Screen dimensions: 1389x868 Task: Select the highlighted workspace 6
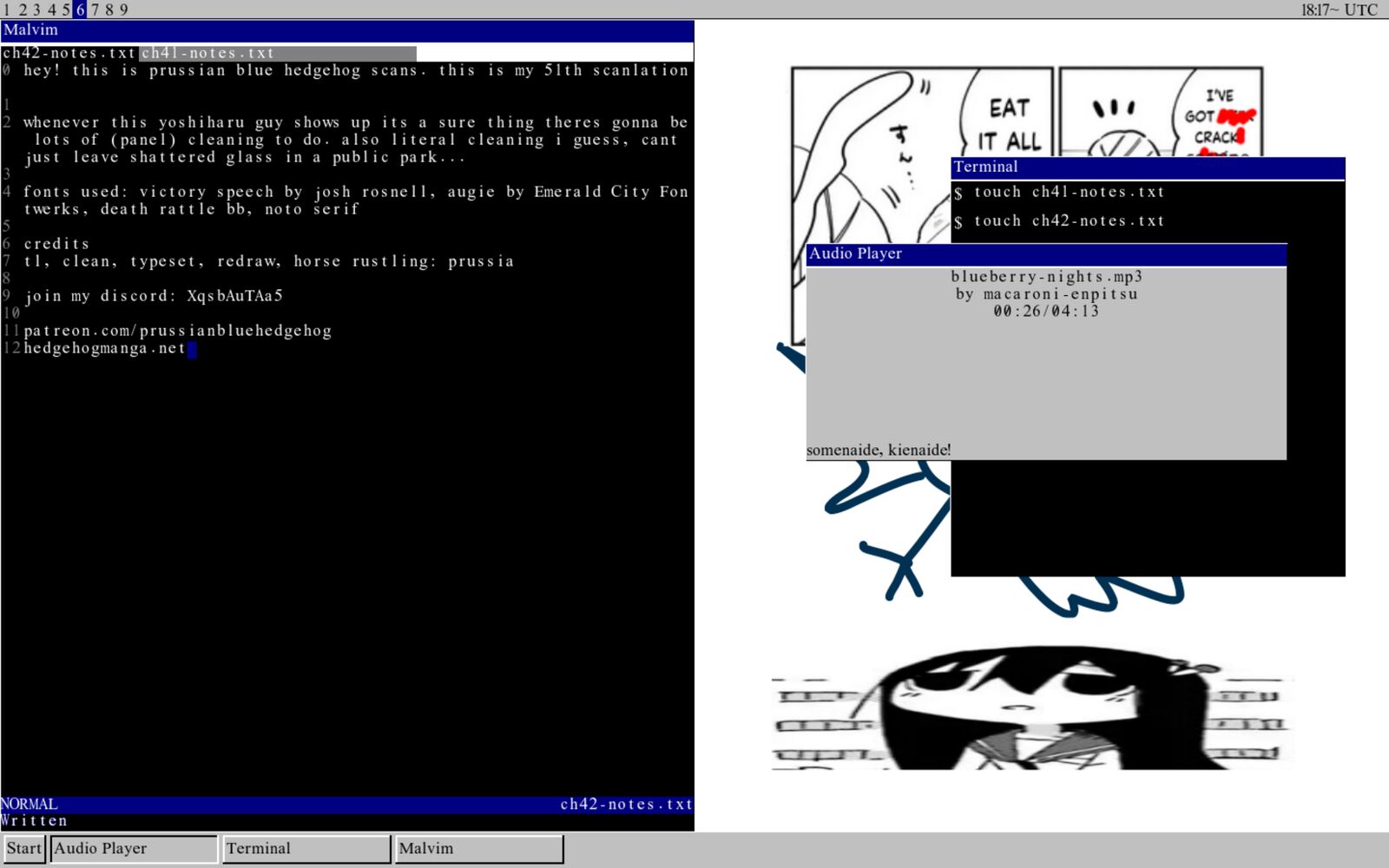pos(80,10)
